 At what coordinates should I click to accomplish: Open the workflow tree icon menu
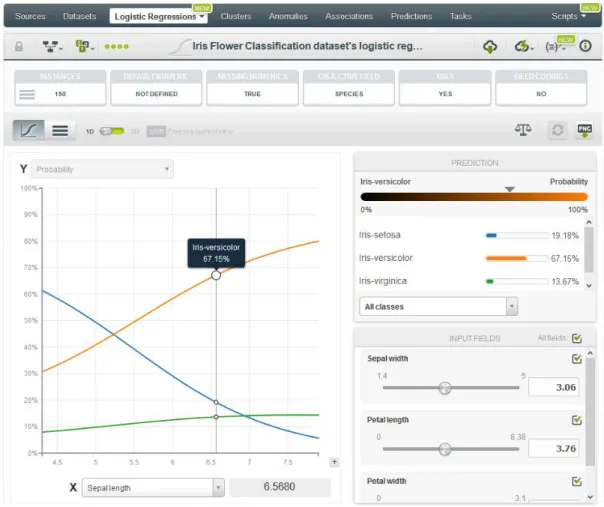tap(52, 47)
